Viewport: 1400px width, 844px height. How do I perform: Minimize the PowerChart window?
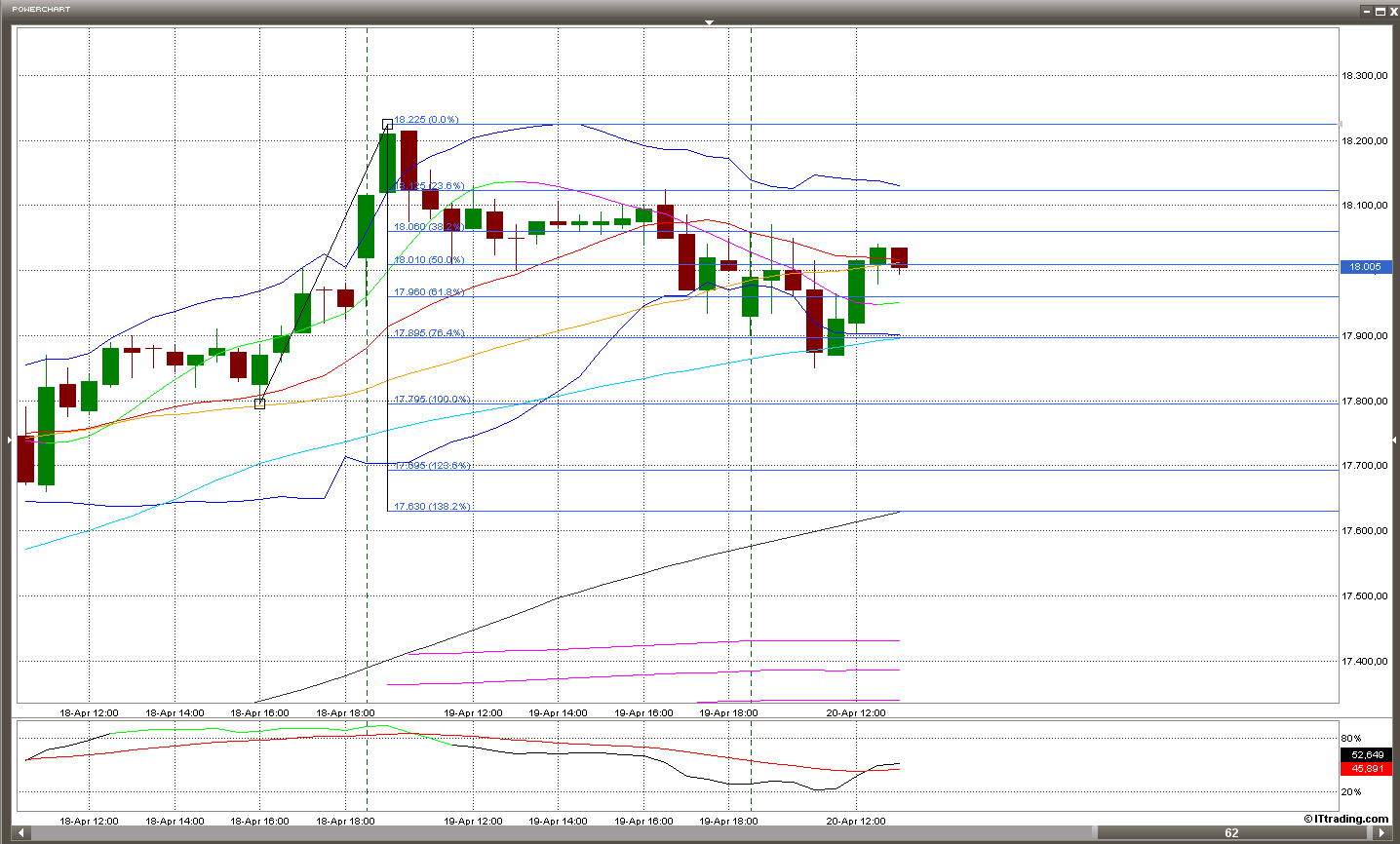click(1367, 11)
